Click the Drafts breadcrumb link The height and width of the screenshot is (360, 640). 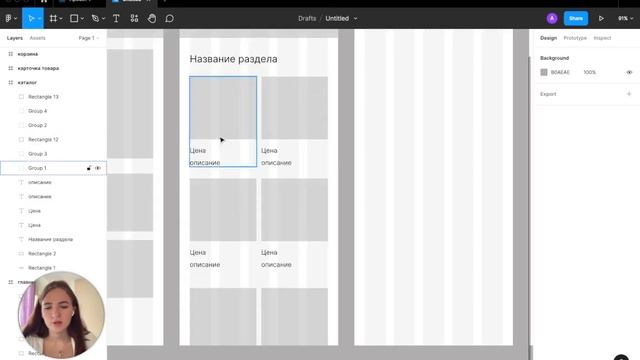[307, 18]
